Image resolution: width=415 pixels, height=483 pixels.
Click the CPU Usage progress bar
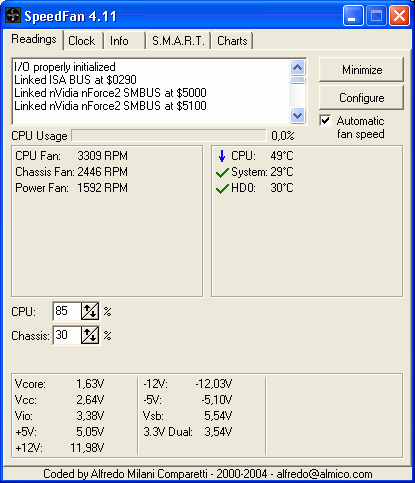coord(169,136)
